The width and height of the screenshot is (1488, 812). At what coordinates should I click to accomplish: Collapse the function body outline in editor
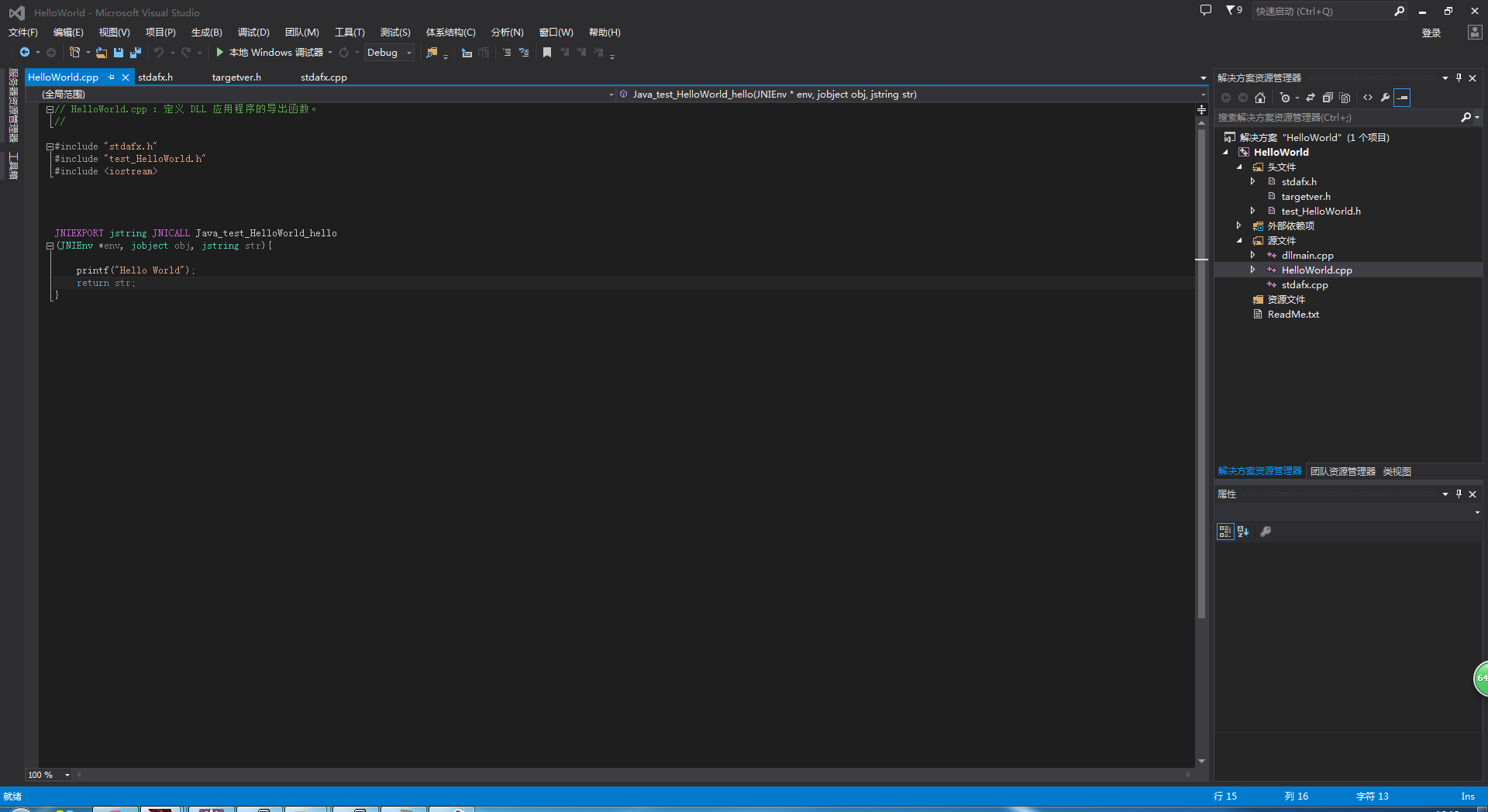pos(50,246)
